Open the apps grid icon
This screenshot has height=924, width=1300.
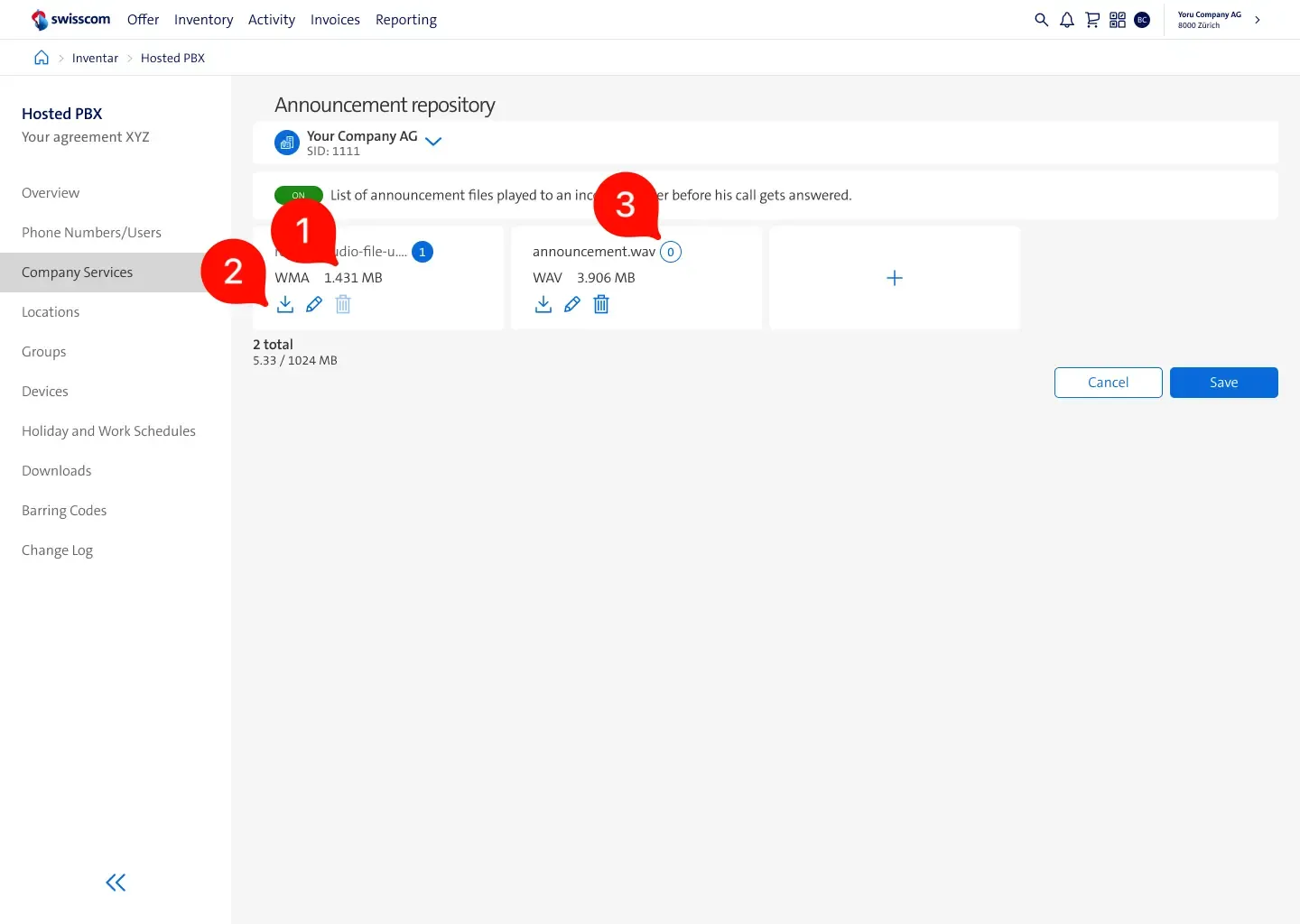pyautogui.click(x=1118, y=19)
